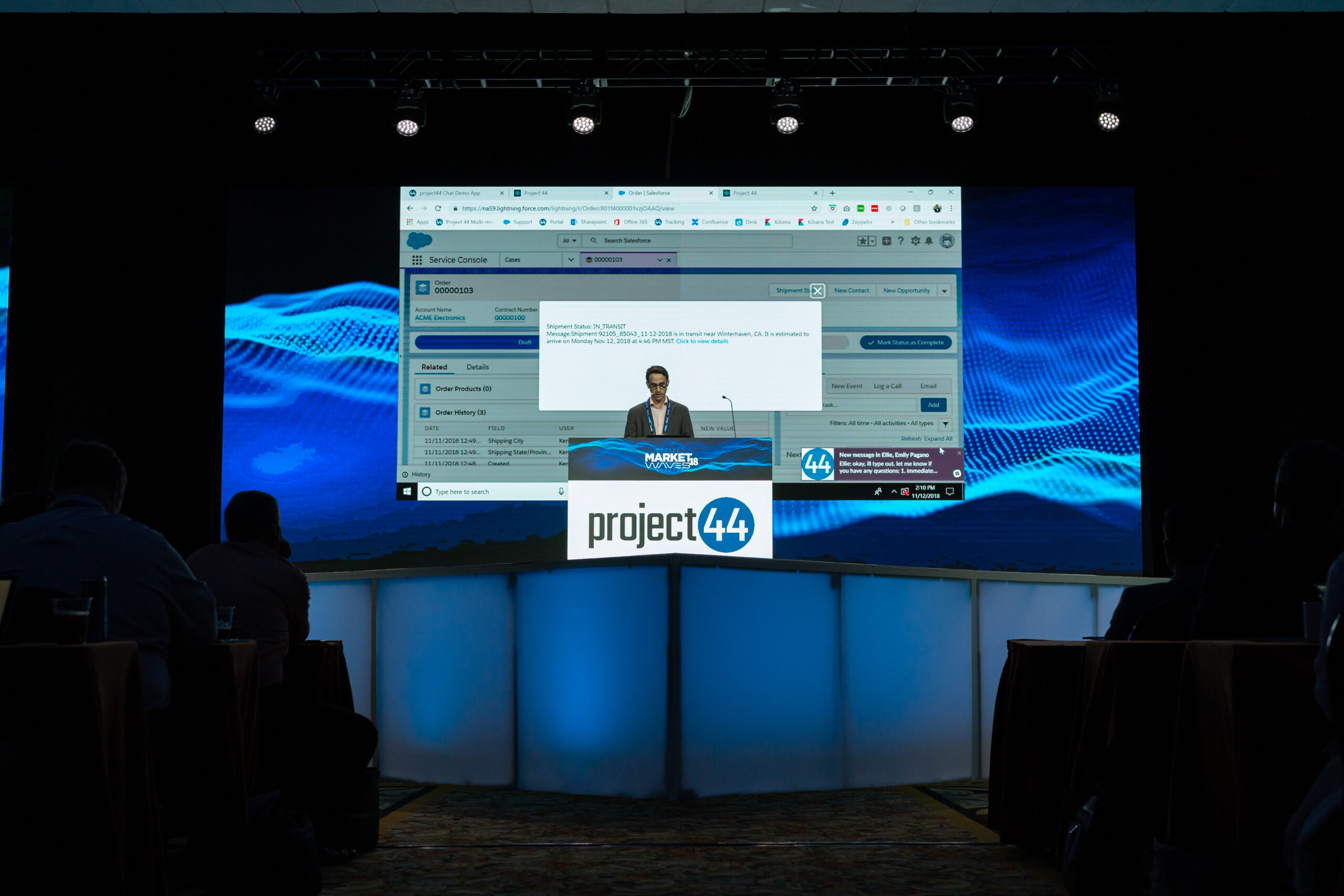1344x896 pixels.
Task: Open the activity filter funnel icon
Action: tap(946, 424)
